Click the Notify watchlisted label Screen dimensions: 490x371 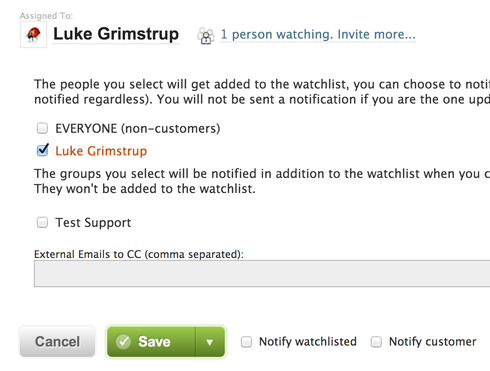pos(308,342)
